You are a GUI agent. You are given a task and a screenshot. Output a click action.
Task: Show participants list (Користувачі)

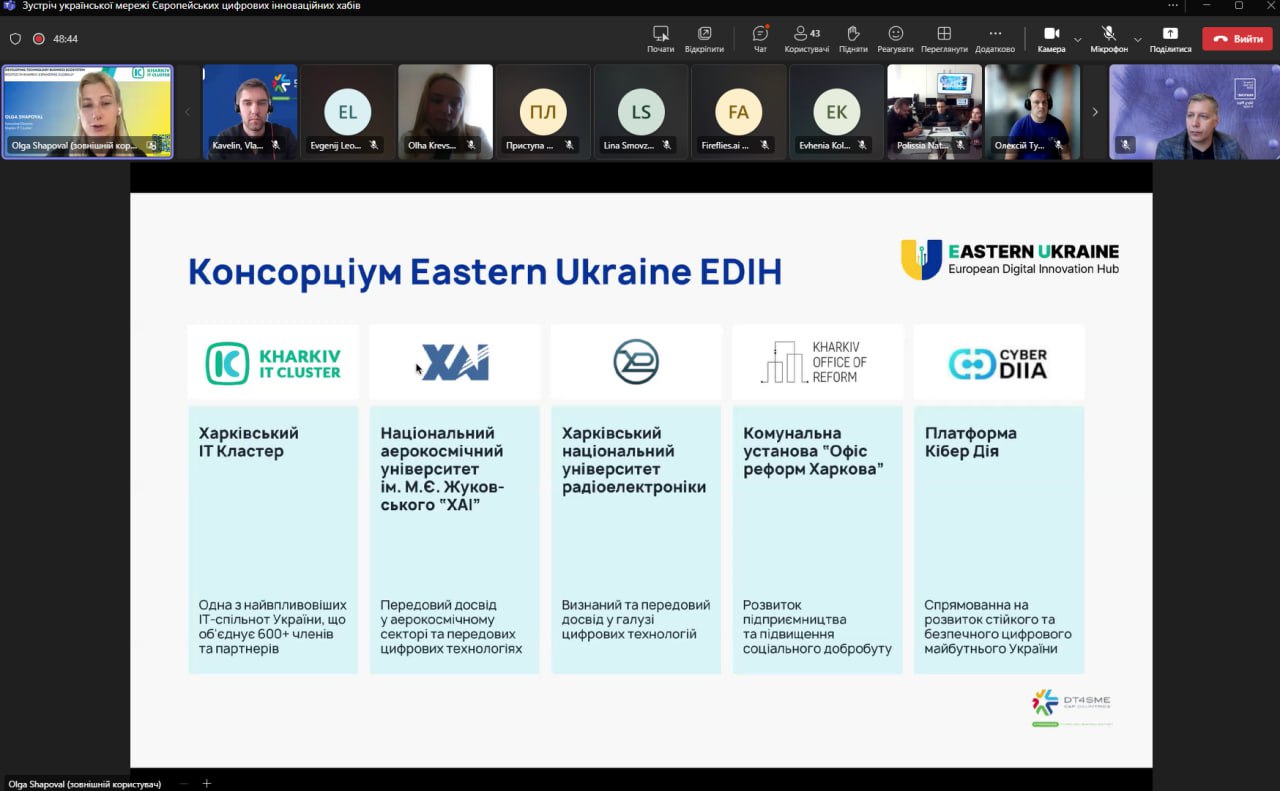(x=806, y=38)
